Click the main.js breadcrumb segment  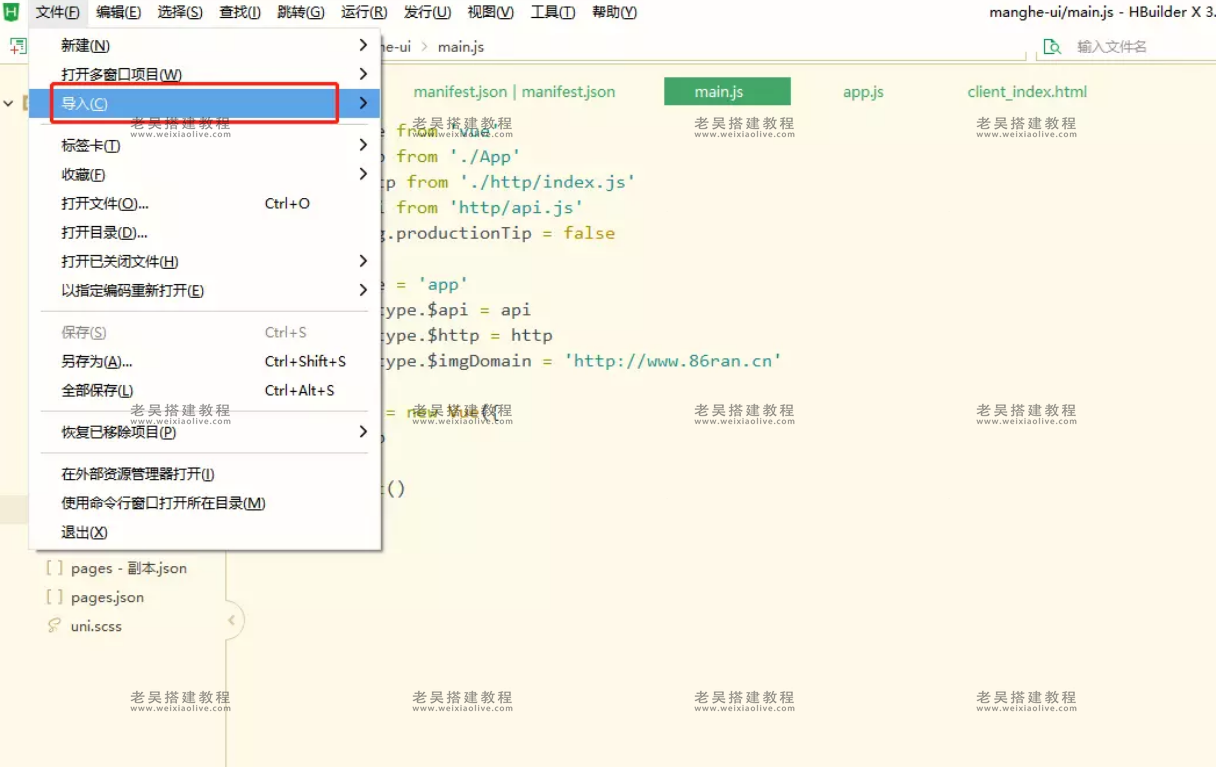(x=460, y=47)
